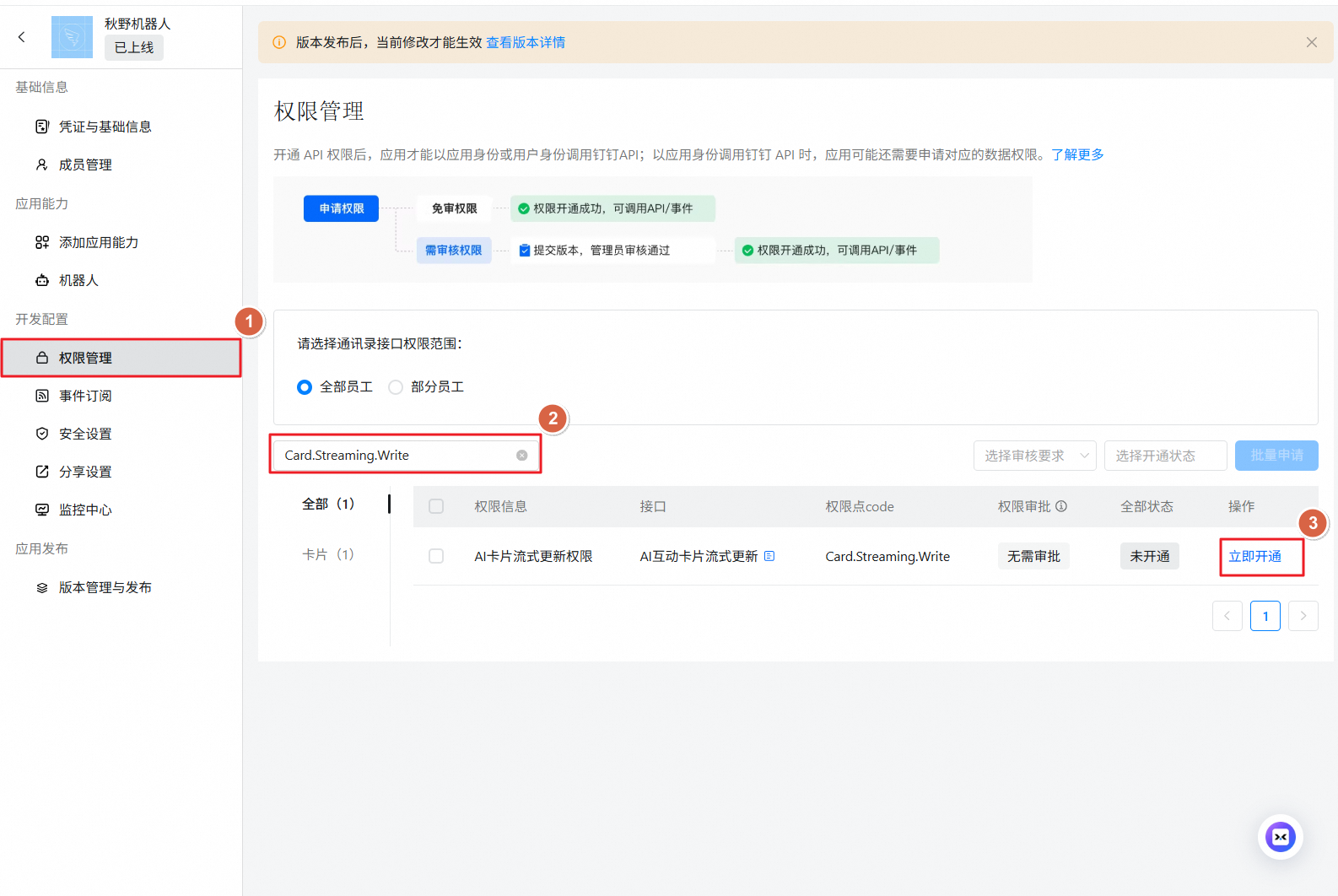
Task: Close the version notice banner
Action: 1311,42
